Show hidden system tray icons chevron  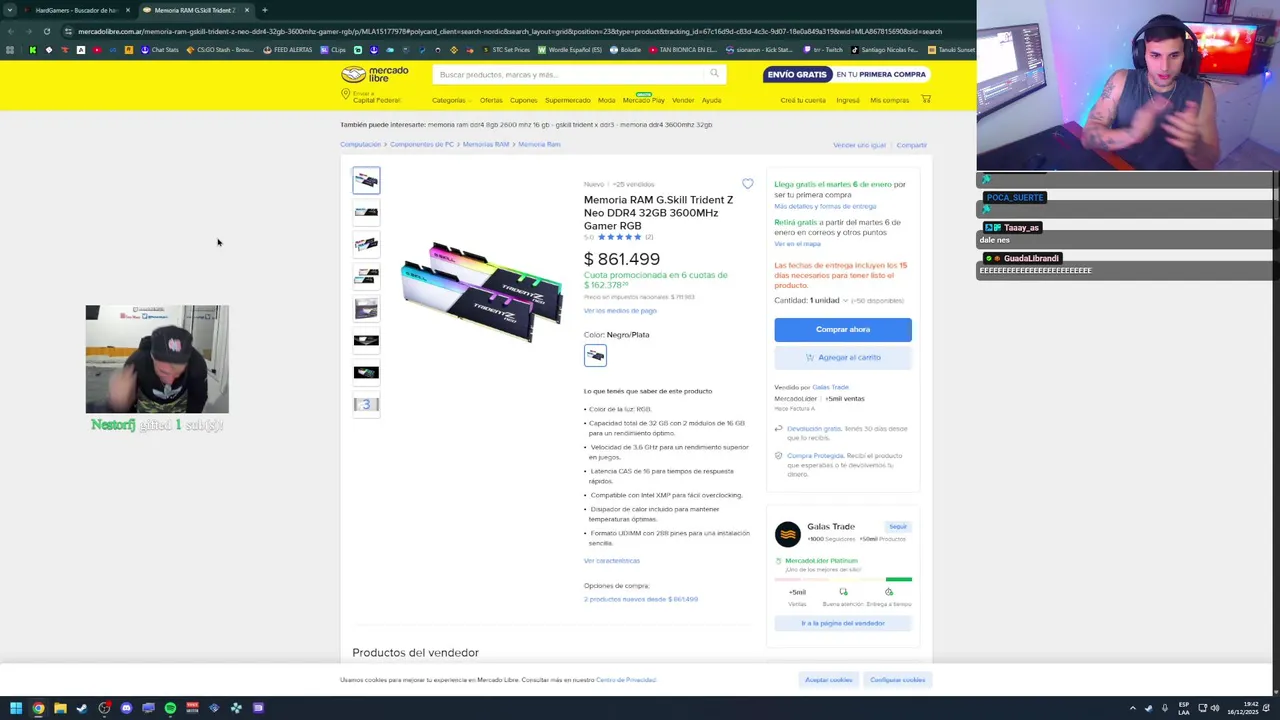pos(1133,708)
